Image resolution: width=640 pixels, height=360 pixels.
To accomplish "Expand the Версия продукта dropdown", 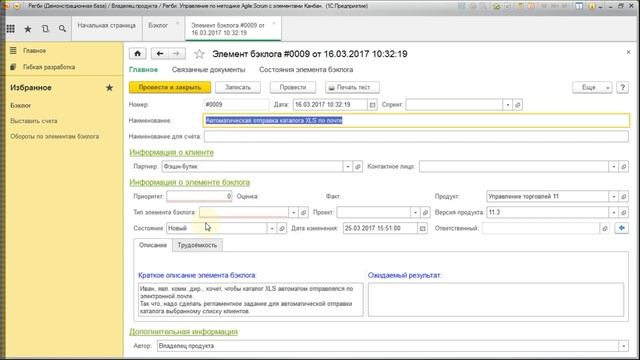I will pos(613,212).
